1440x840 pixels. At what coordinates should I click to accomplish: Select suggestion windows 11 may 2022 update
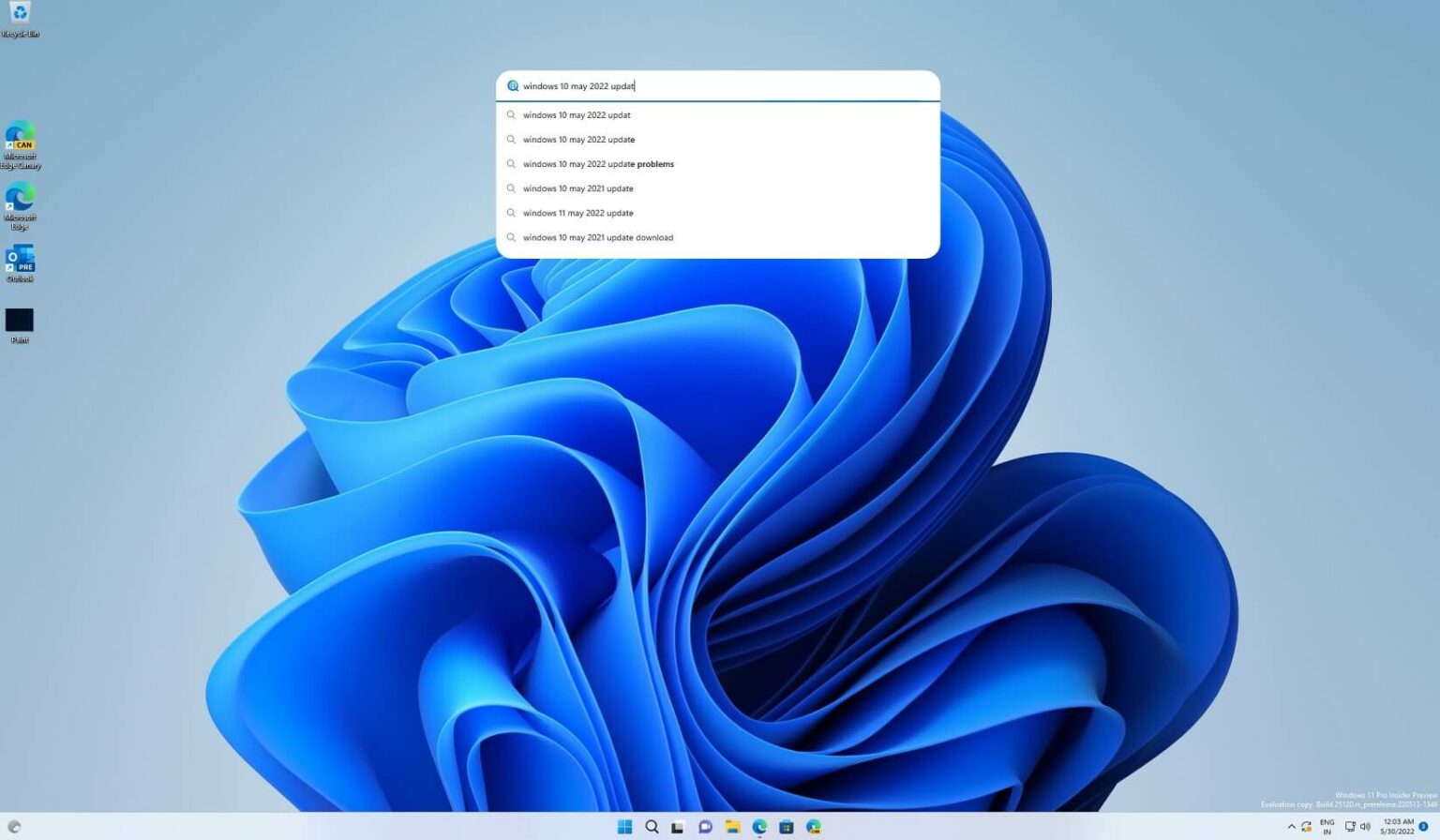pyautogui.click(x=577, y=213)
